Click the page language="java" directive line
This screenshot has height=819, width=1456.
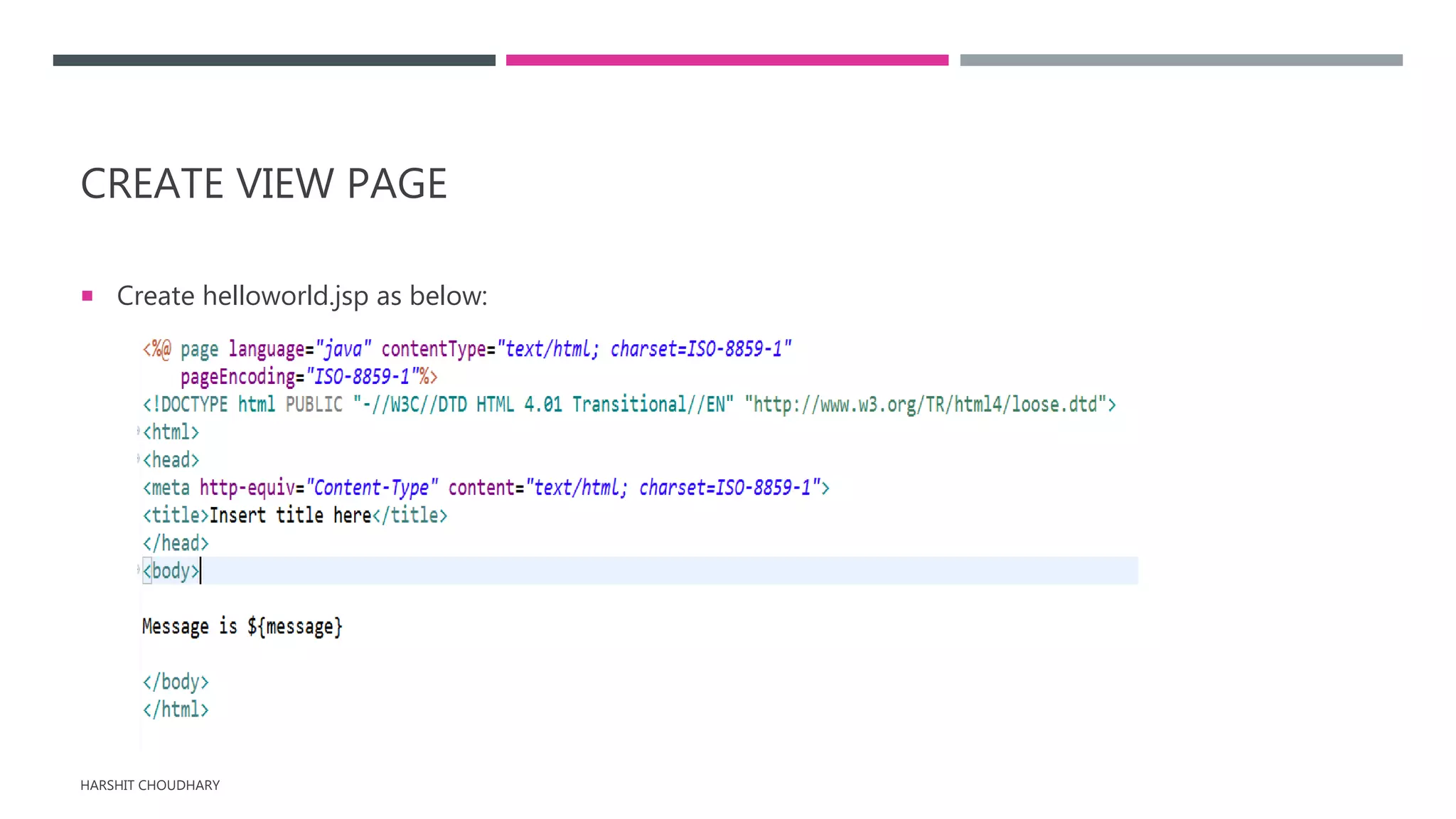(467, 349)
